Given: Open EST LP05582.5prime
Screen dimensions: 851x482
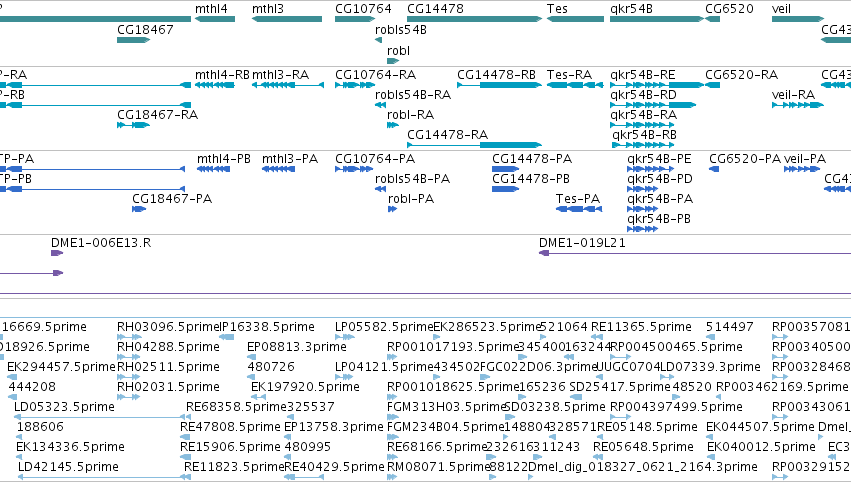Looking at the screenshot, I should pos(384,327).
